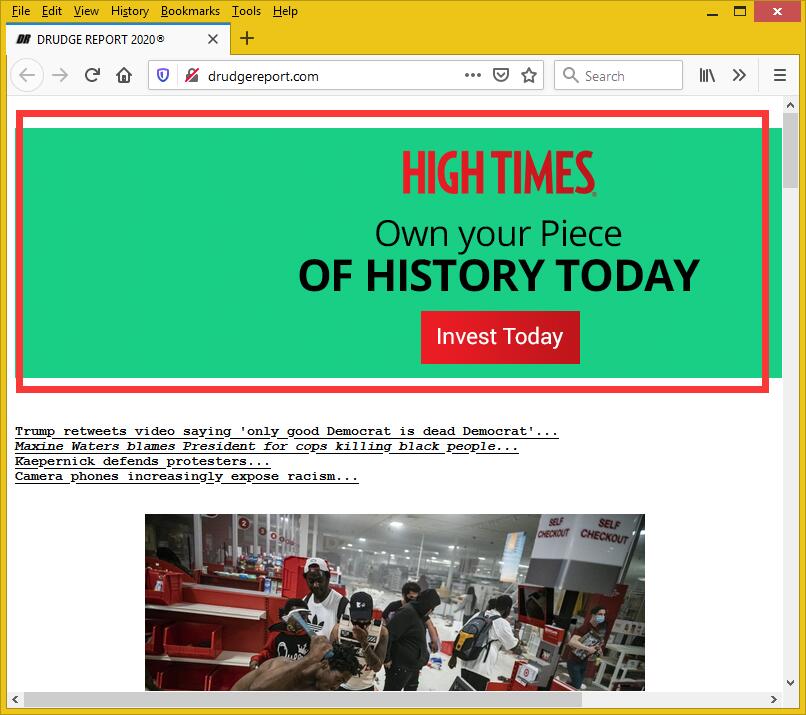Click the vertical scrollbar down arrow
This screenshot has height=715, width=806.
point(790,683)
